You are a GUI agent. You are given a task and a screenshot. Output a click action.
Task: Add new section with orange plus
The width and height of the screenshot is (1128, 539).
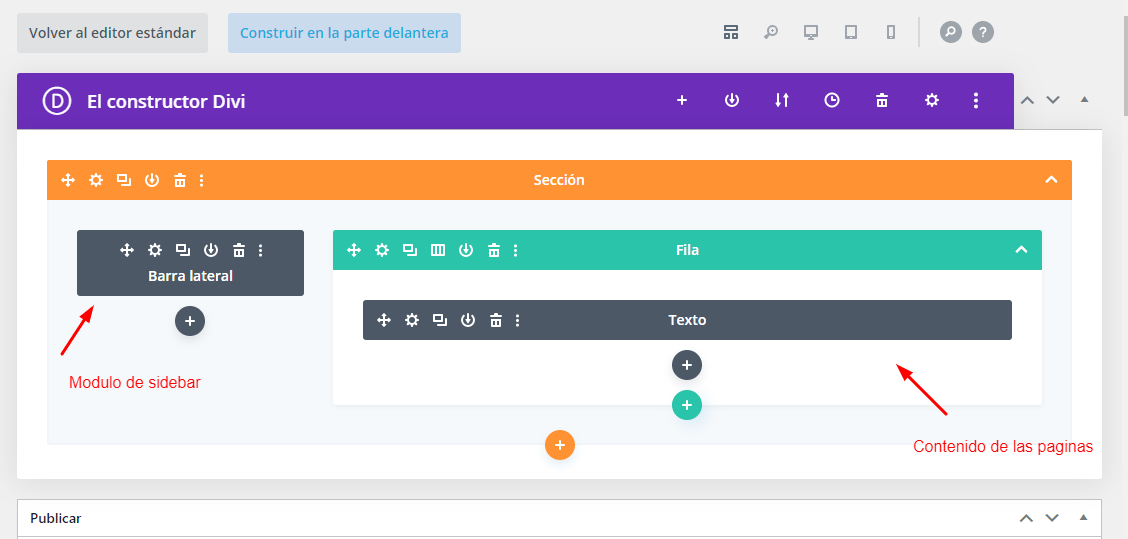pos(560,445)
